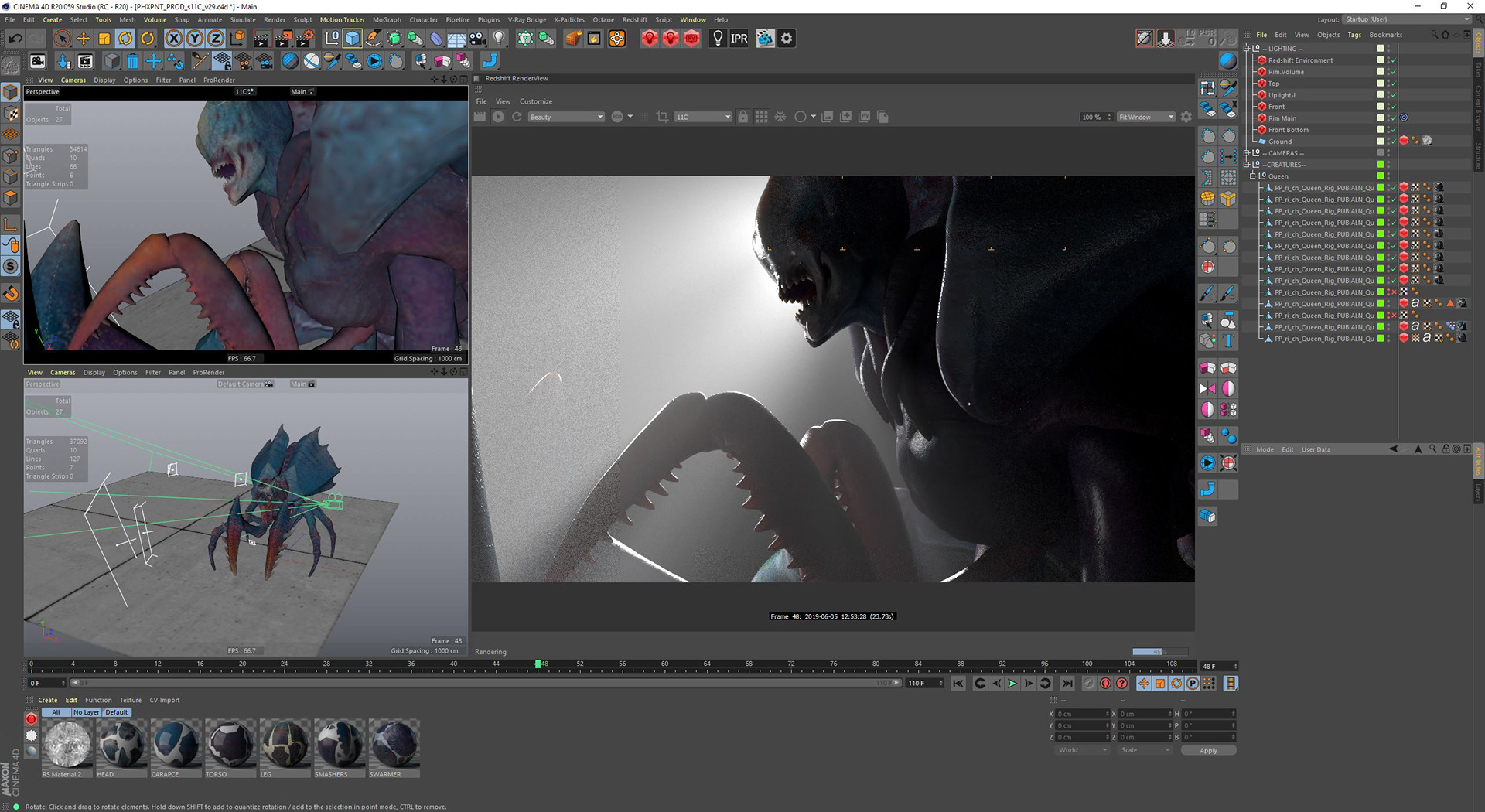Collapse the Queen null
This screenshot has width=1485, height=812.
pos(1253,176)
